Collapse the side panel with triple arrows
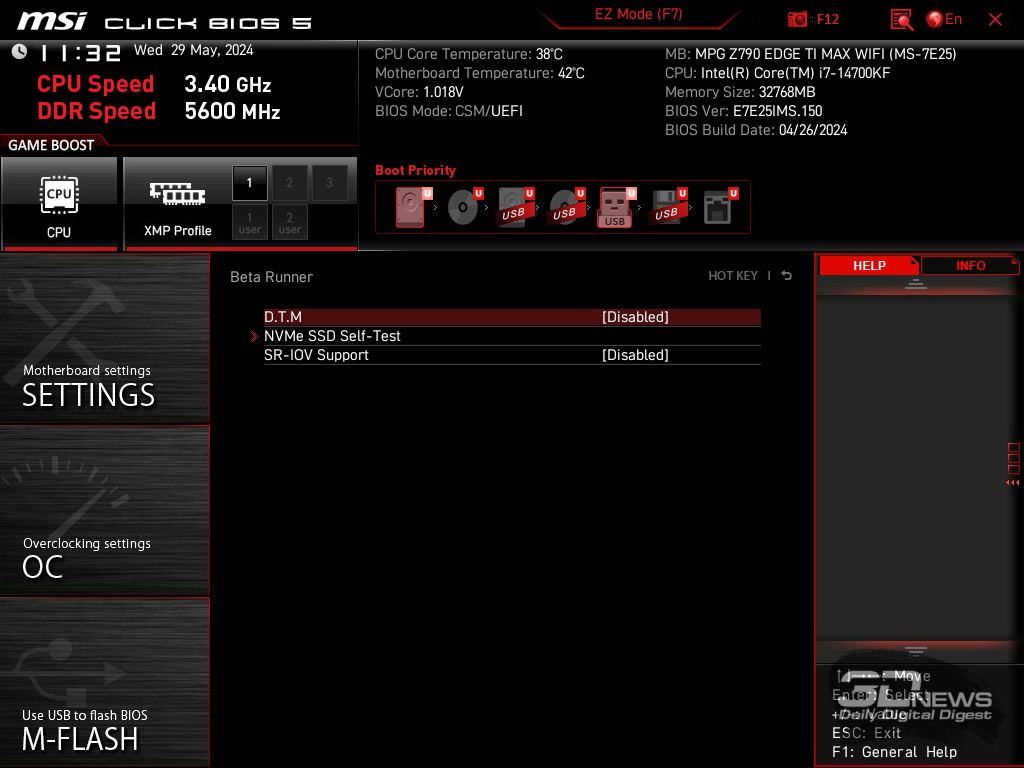This screenshot has height=768, width=1024. click(1013, 483)
